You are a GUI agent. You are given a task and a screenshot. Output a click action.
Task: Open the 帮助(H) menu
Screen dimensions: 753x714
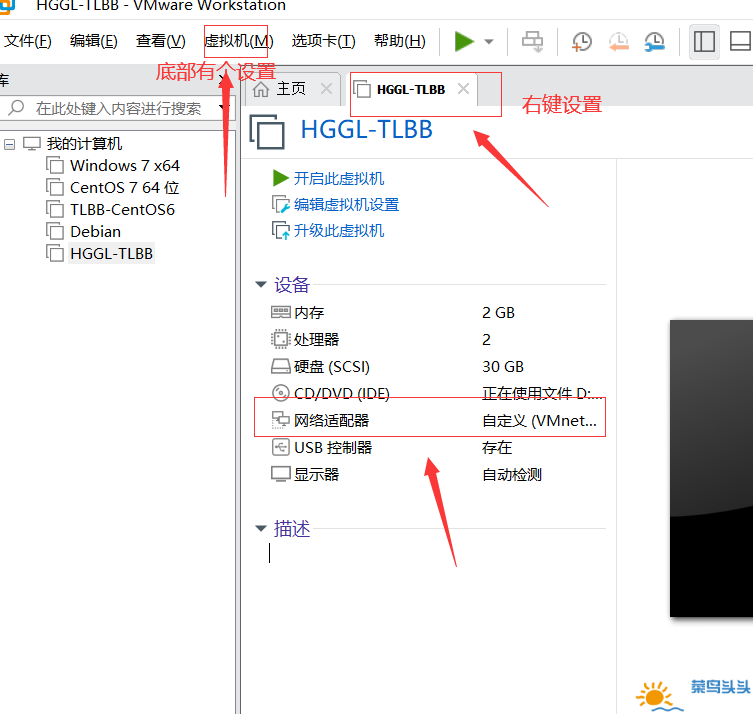pyautogui.click(x=400, y=41)
